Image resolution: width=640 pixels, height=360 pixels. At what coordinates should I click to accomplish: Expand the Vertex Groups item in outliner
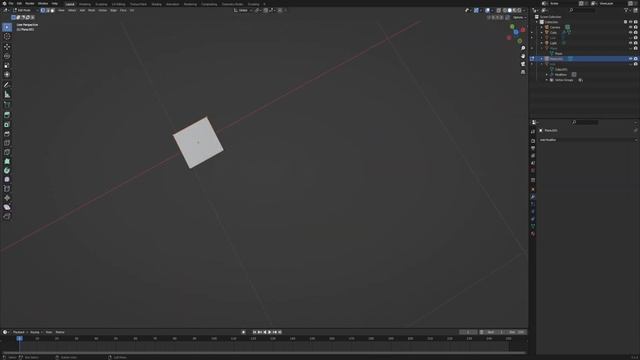547,80
